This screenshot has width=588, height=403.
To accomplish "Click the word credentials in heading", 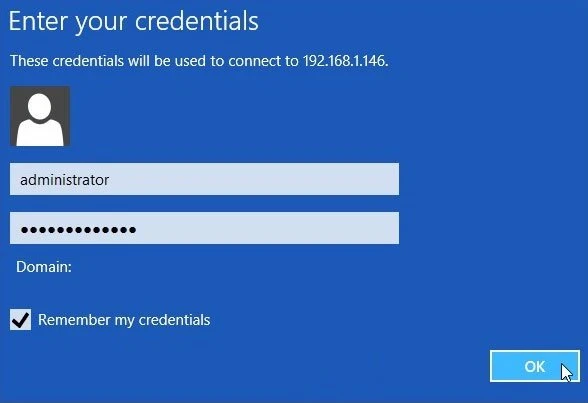I will [x=196, y=21].
